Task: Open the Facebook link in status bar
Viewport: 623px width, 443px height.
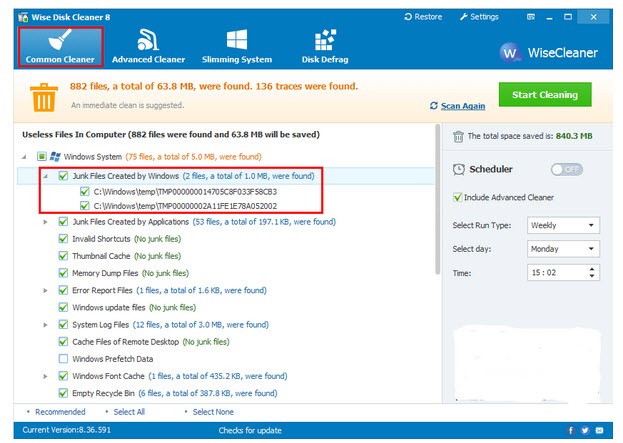Action: tap(571, 430)
